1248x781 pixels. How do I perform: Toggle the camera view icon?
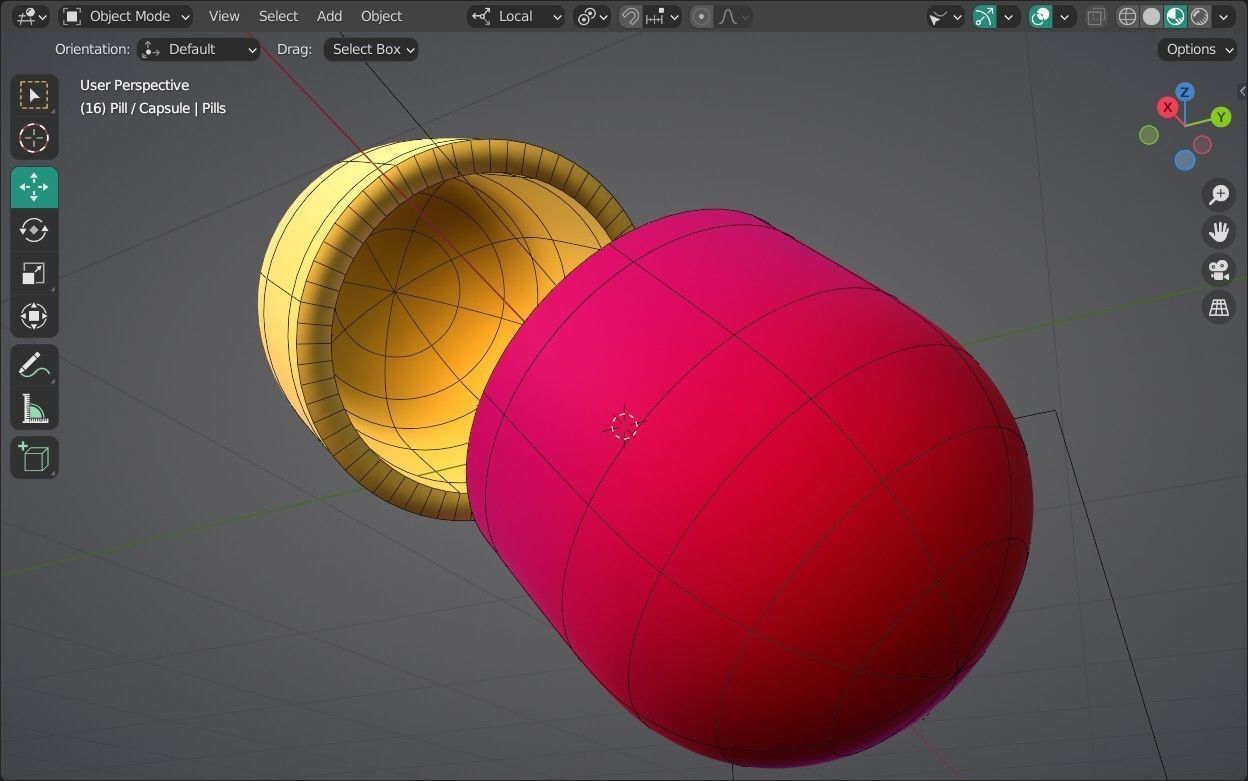[1219, 269]
